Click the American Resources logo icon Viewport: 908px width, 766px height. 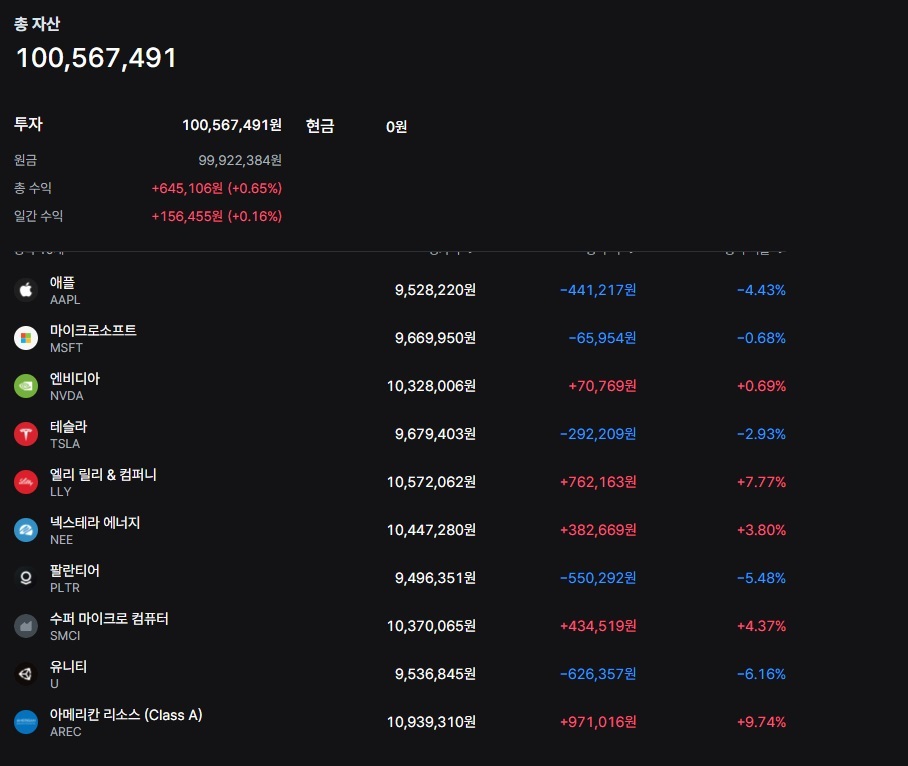pyautogui.click(x=25, y=722)
